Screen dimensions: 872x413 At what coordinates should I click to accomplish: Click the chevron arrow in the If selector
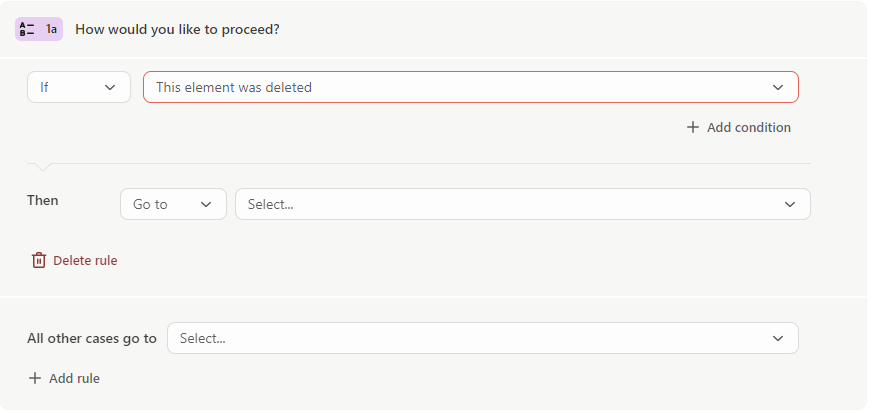pyautogui.click(x=110, y=87)
